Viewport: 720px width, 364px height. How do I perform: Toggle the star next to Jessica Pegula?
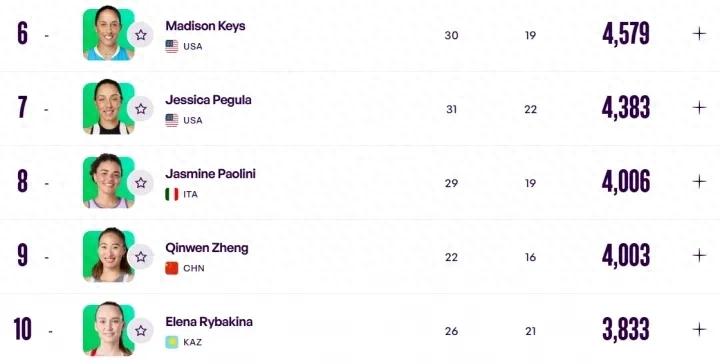tap(141, 109)
